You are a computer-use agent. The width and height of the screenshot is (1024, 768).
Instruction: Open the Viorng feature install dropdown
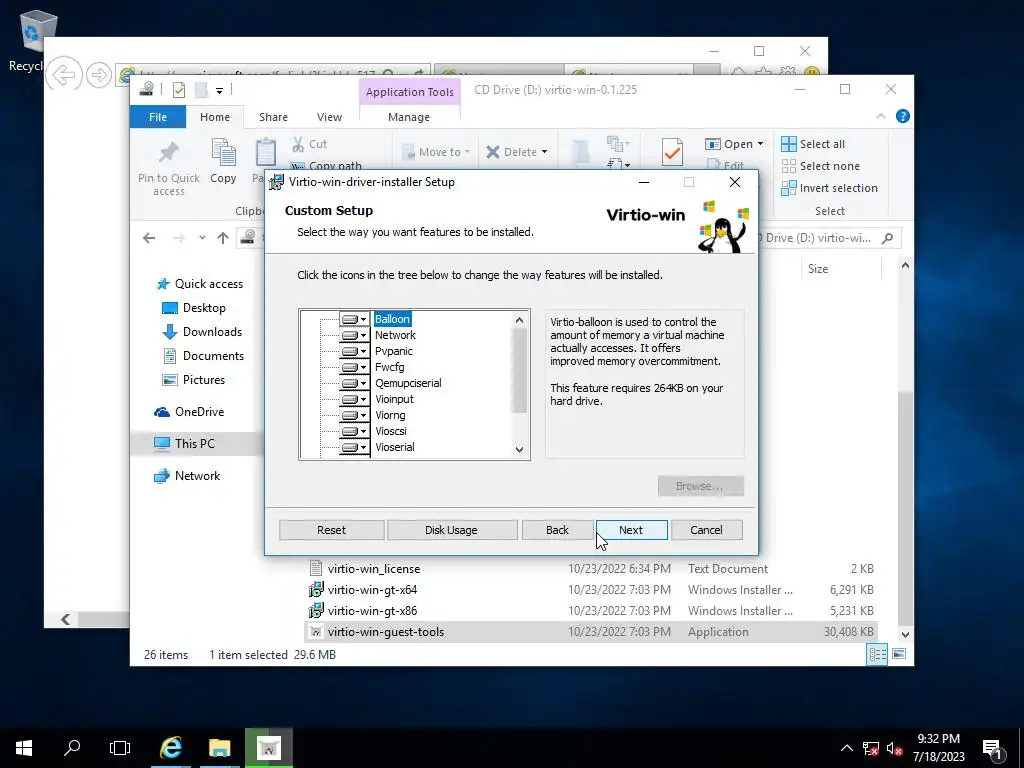[354, 415]
